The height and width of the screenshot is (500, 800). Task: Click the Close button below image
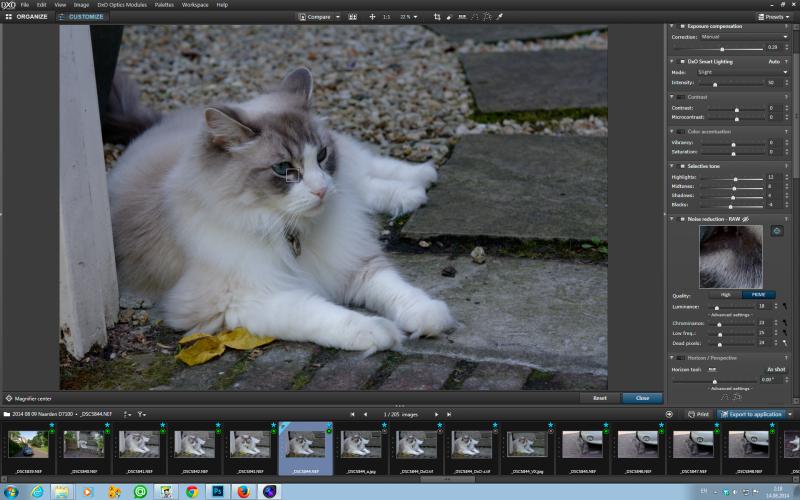(642, 398)
